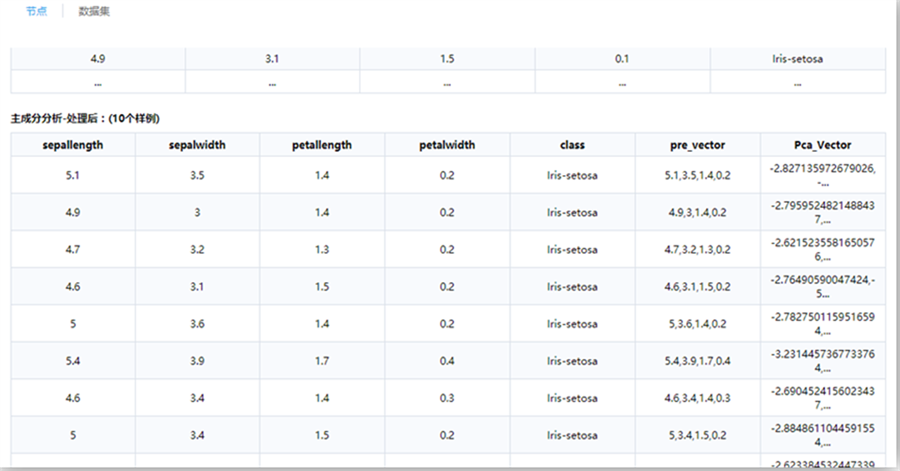Click Pca_Vector cell starting with -2.7649
This screenshot has height=471, width=900.
pos(822,287)
